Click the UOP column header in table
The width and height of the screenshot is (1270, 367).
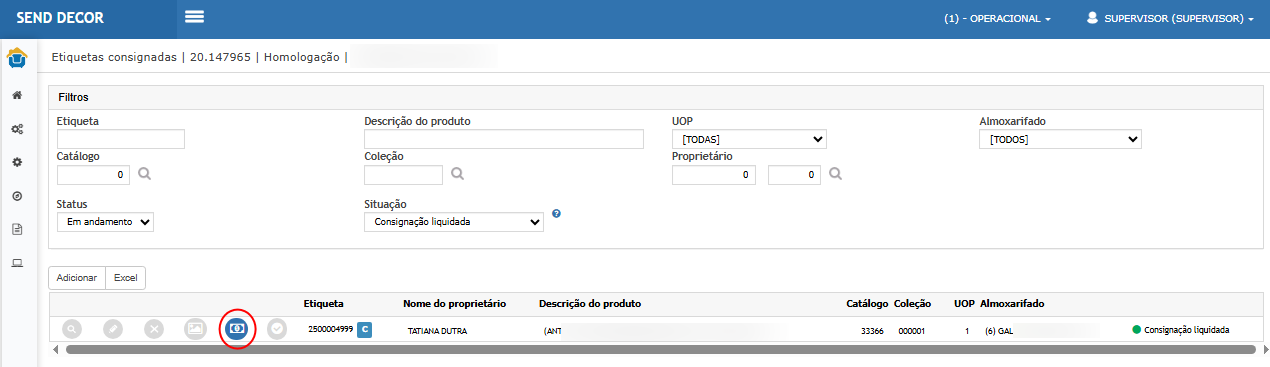click(964, 303)
